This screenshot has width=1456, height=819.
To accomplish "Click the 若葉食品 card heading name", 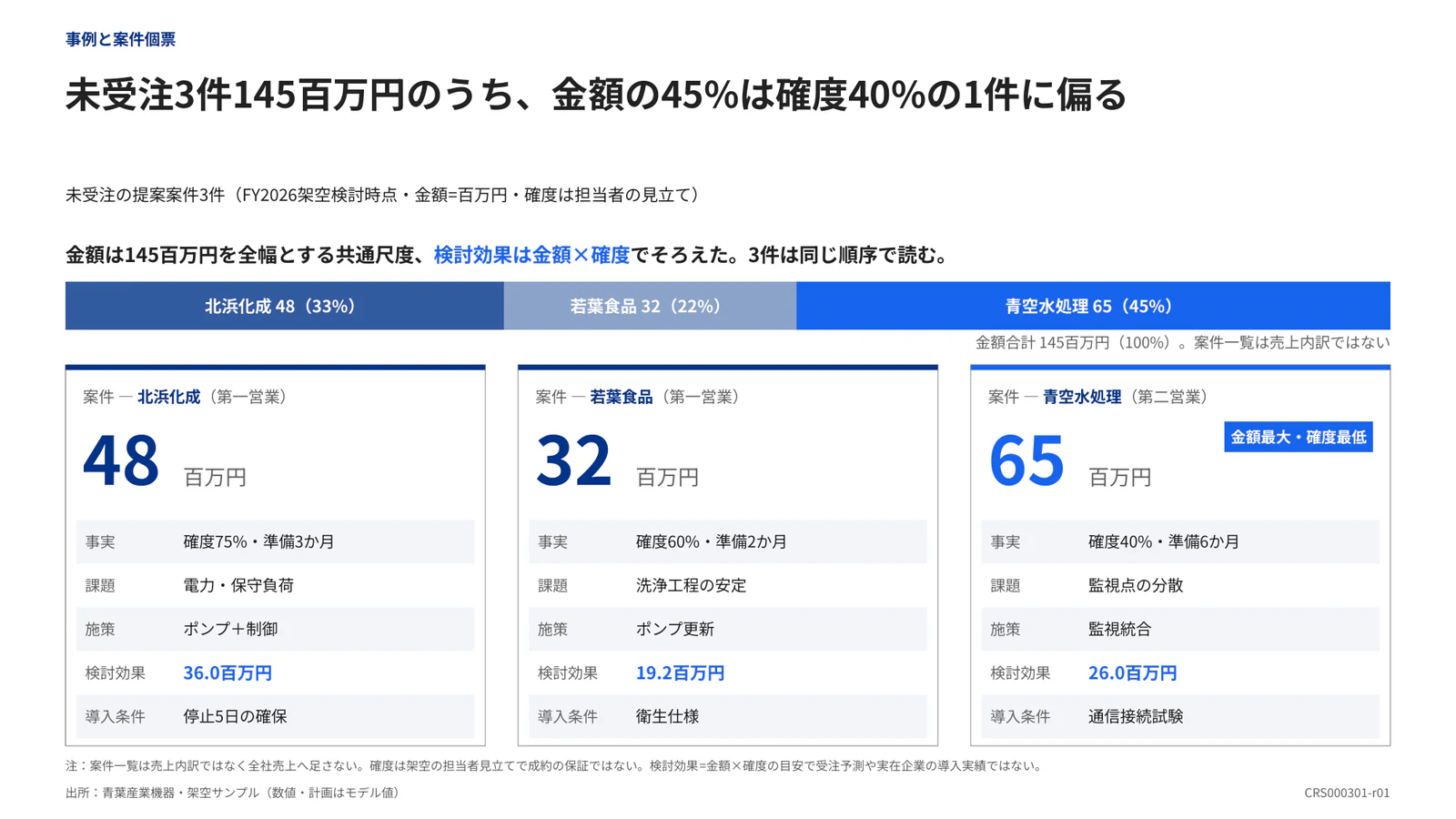I will pos(622,397).
